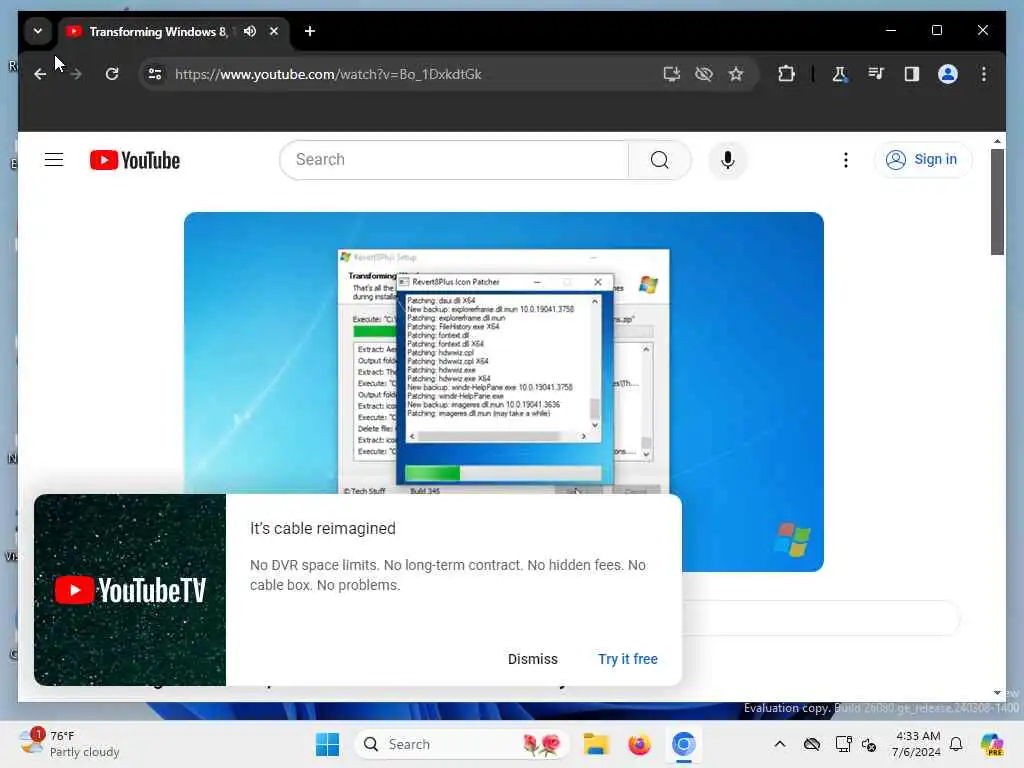1024x768 pixels.
Task: Start voice search with microphone
Action: (x=728, y=160)
